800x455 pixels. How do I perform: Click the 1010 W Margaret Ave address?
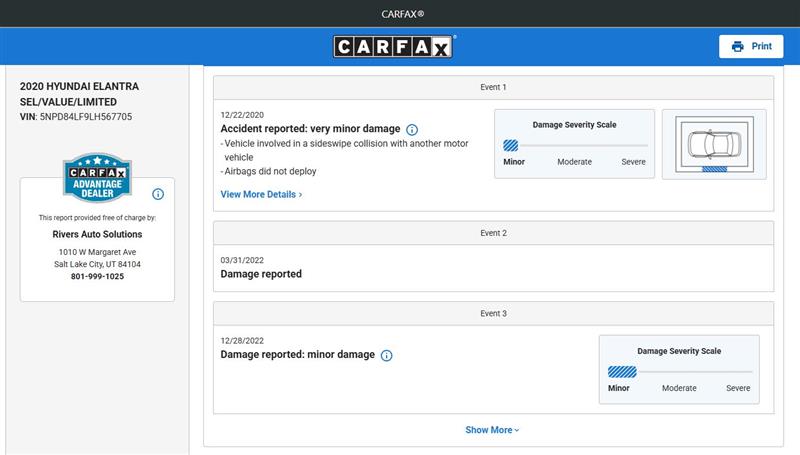(97, 252)
